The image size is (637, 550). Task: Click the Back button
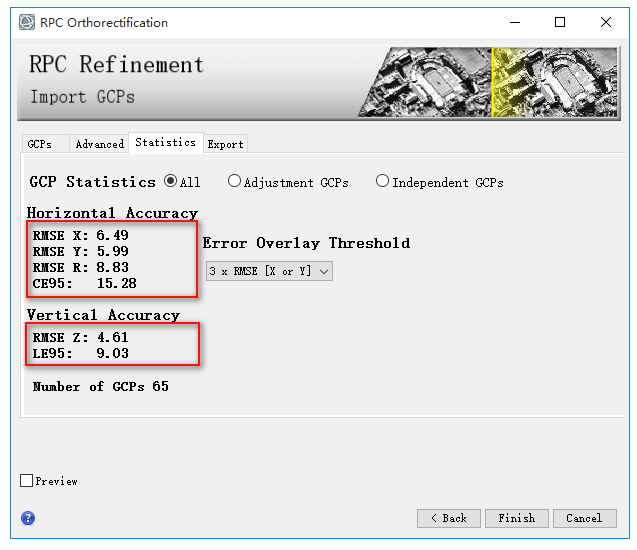[448, 518]
